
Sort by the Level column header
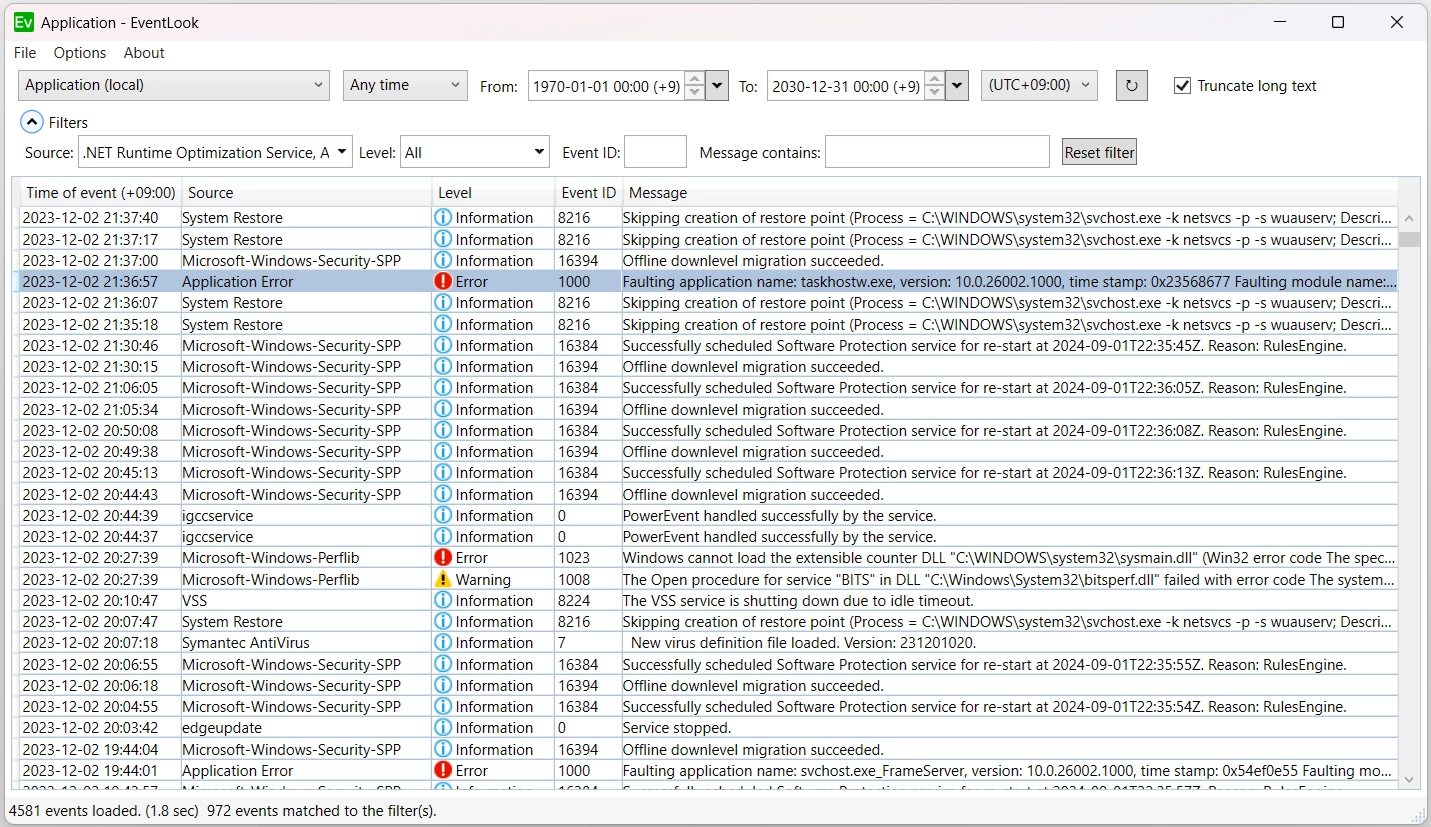click(493, 193)
